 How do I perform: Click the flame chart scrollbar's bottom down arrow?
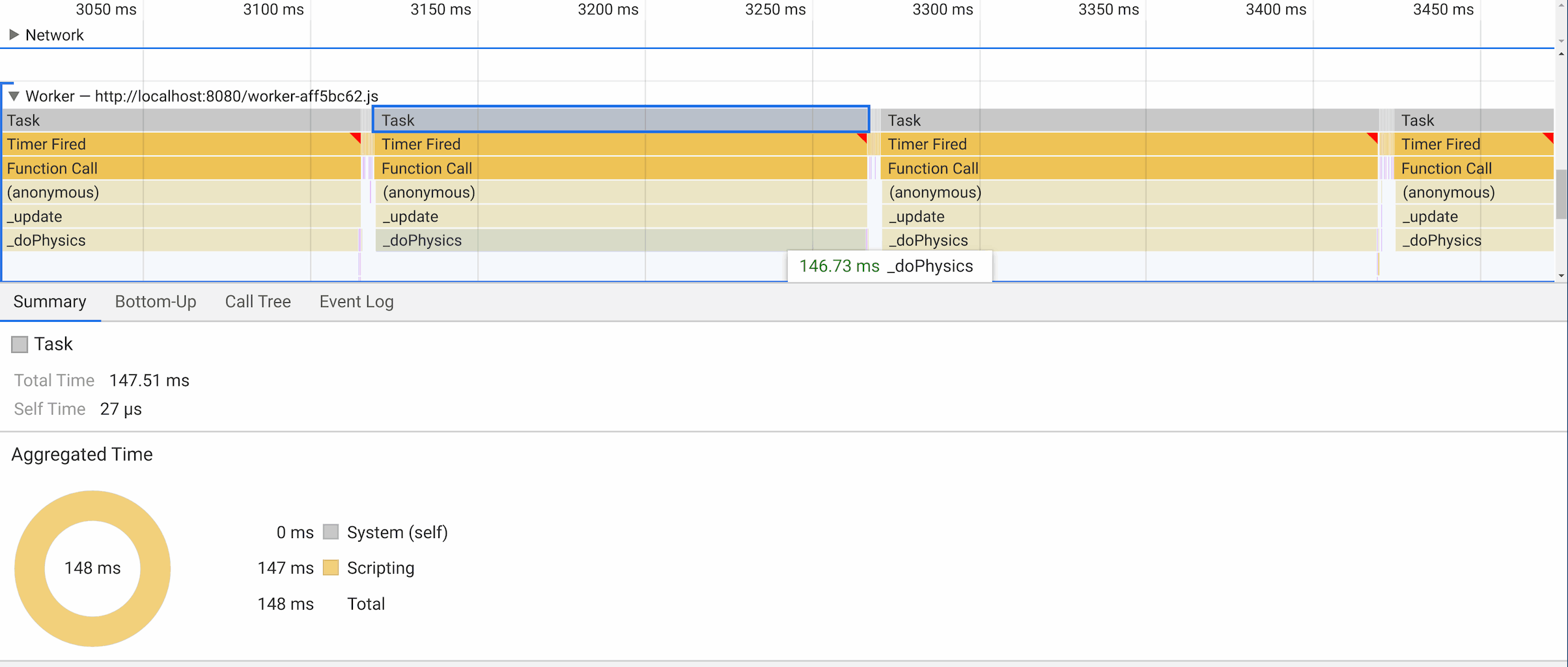click(x=1561, y=276)
